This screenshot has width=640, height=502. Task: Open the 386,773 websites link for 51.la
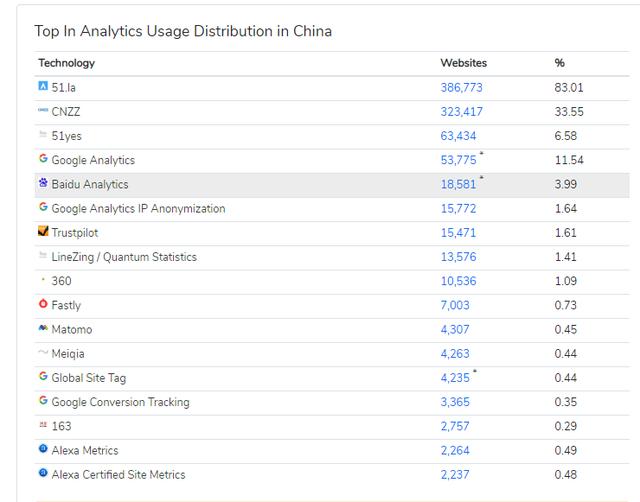click(x=461, y=87)
